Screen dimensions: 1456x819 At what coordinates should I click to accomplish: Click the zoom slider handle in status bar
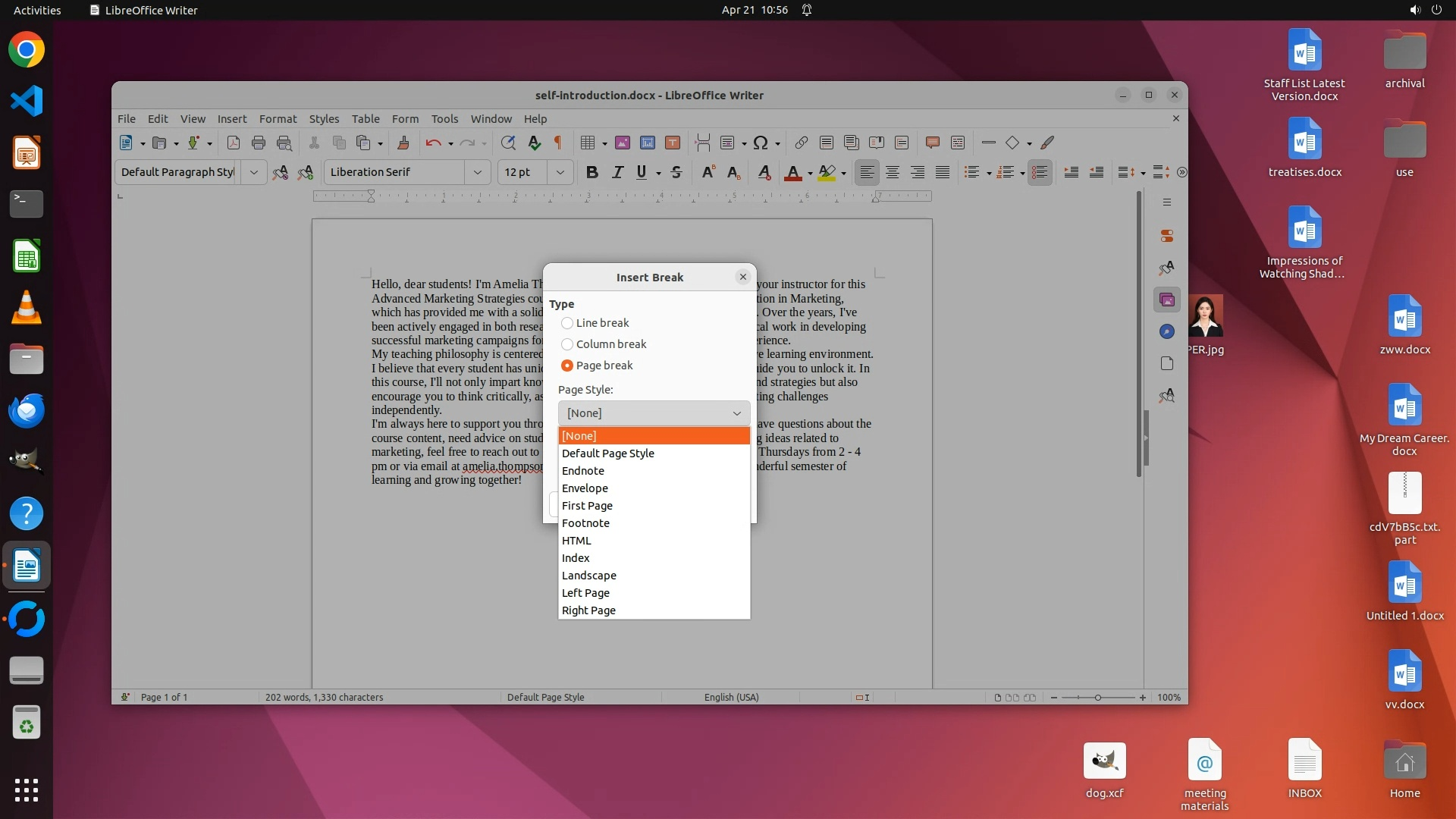[1097, 698]
